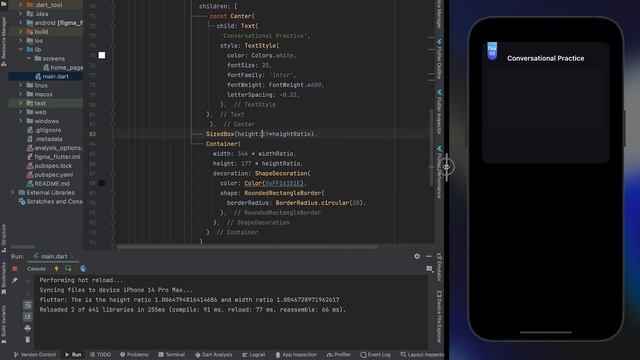Click white color swatch in gutter

pos(102,55)
